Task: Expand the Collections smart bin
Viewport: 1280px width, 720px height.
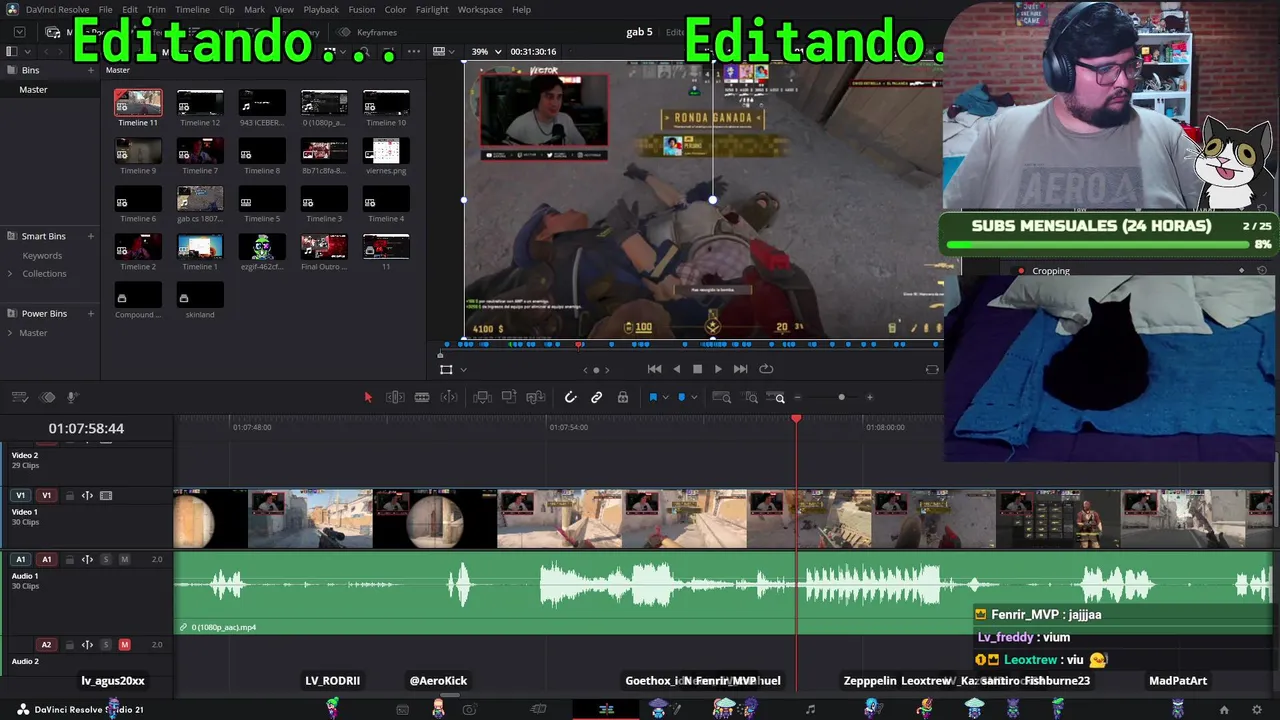Action: (10, 273)
